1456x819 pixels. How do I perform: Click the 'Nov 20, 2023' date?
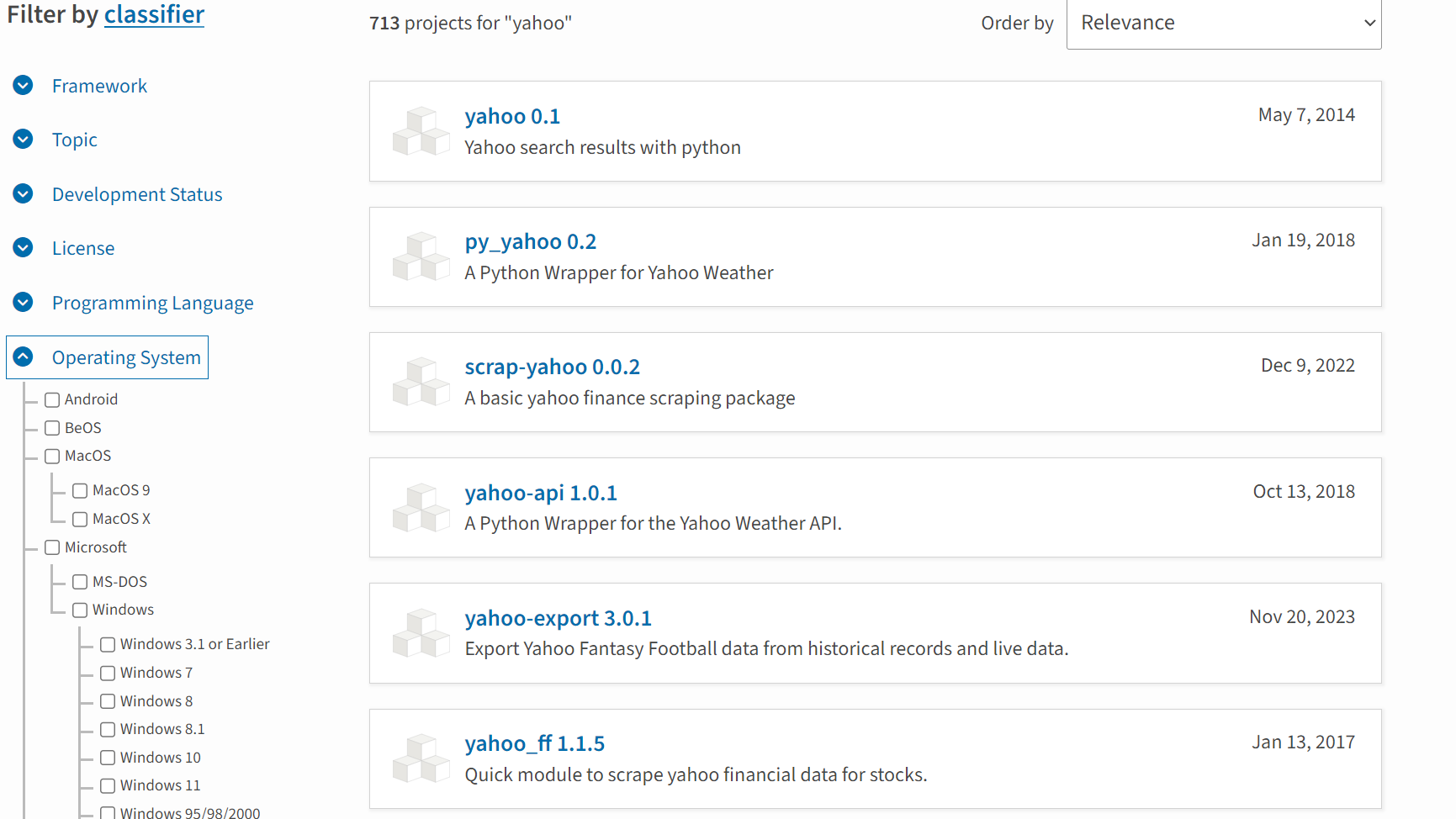point(1302,617)
